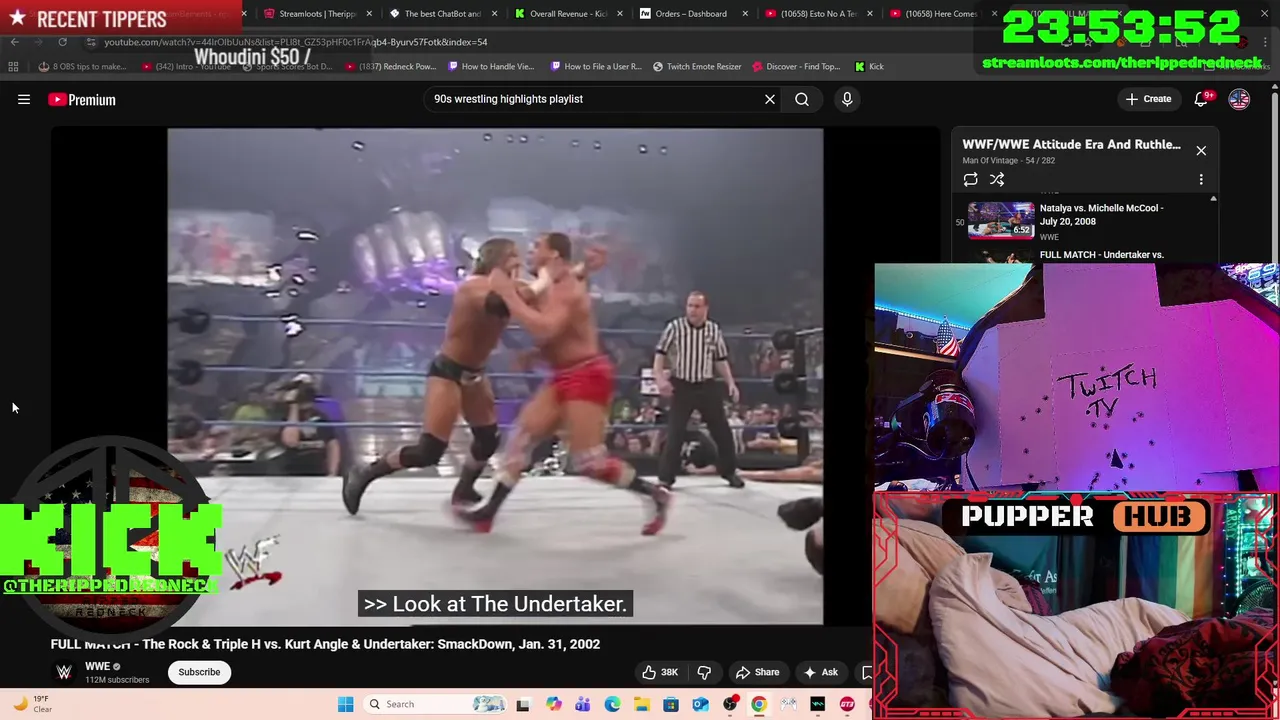Reload the current page
1280x720 pixels.
coord(62,42)
